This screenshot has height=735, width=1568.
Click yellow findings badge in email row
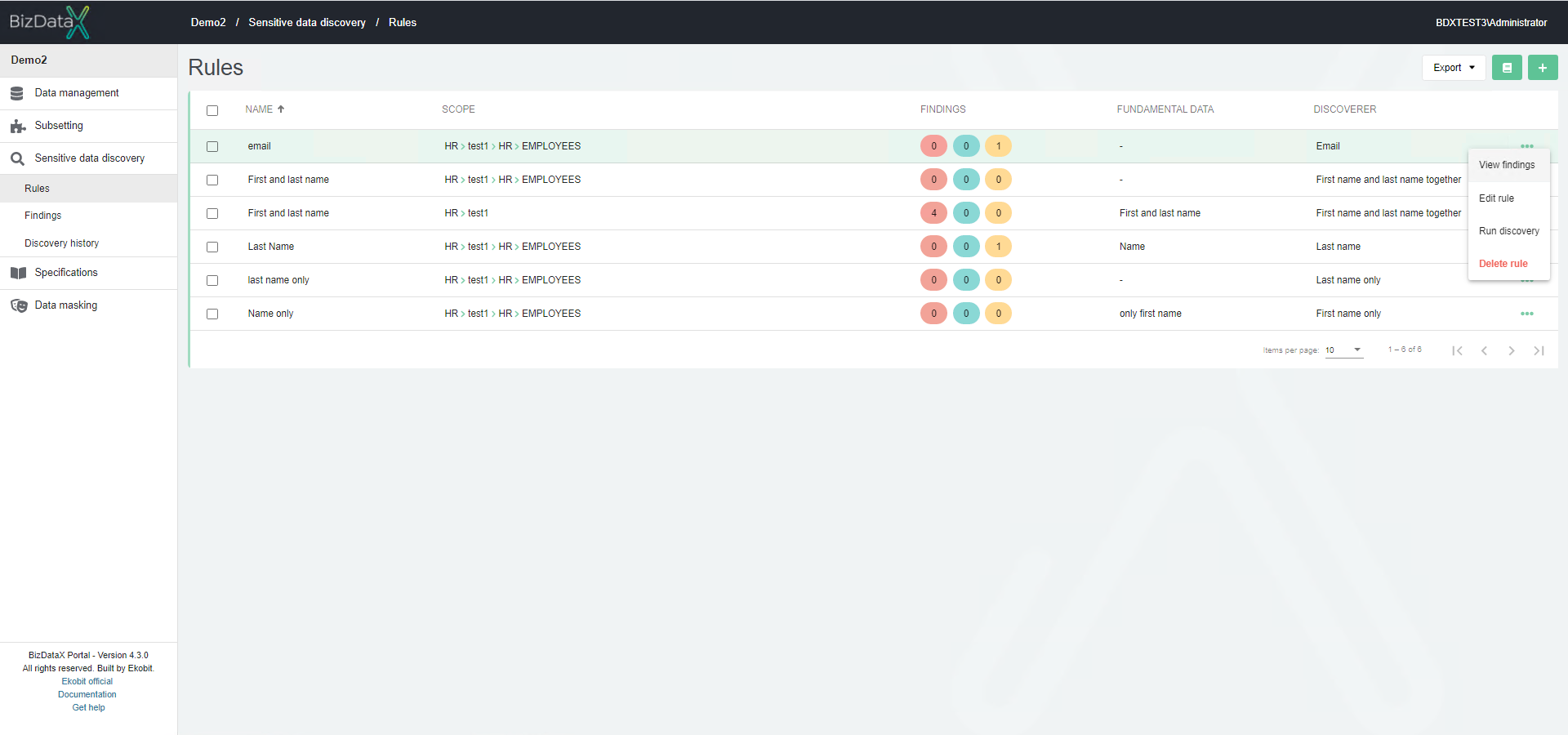(x=998, y=146)
